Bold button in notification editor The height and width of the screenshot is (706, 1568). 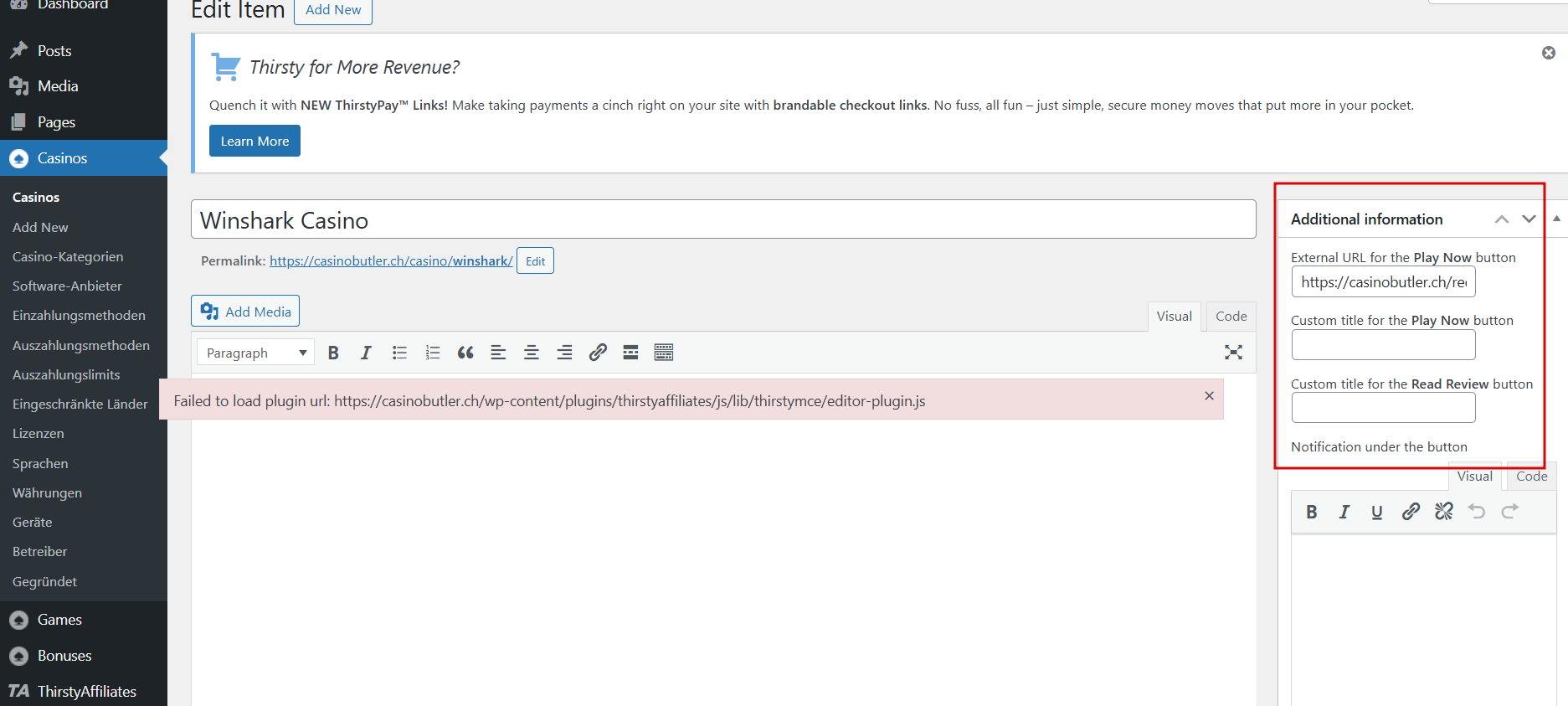pos(1312,512)
